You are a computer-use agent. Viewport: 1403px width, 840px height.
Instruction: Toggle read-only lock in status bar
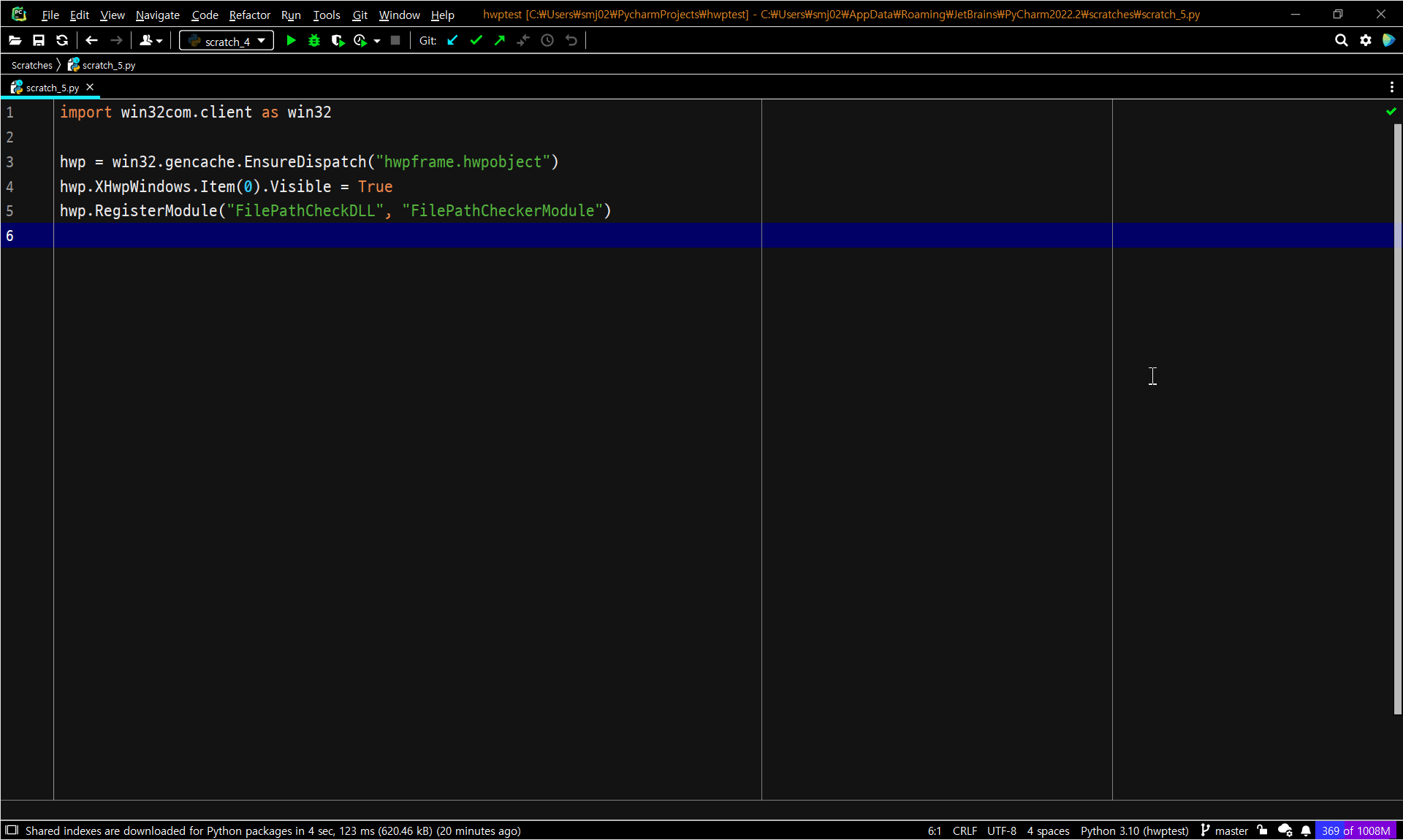click(x=1263, y=831)
